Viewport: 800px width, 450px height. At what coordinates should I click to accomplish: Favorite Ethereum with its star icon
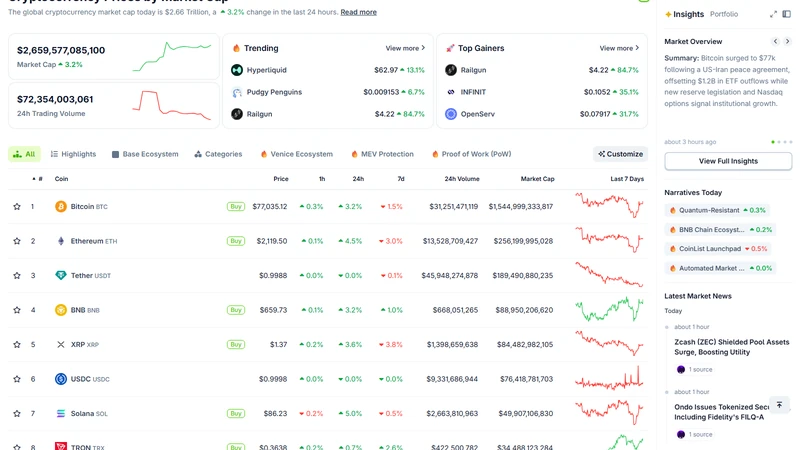(x=17, y=241)
